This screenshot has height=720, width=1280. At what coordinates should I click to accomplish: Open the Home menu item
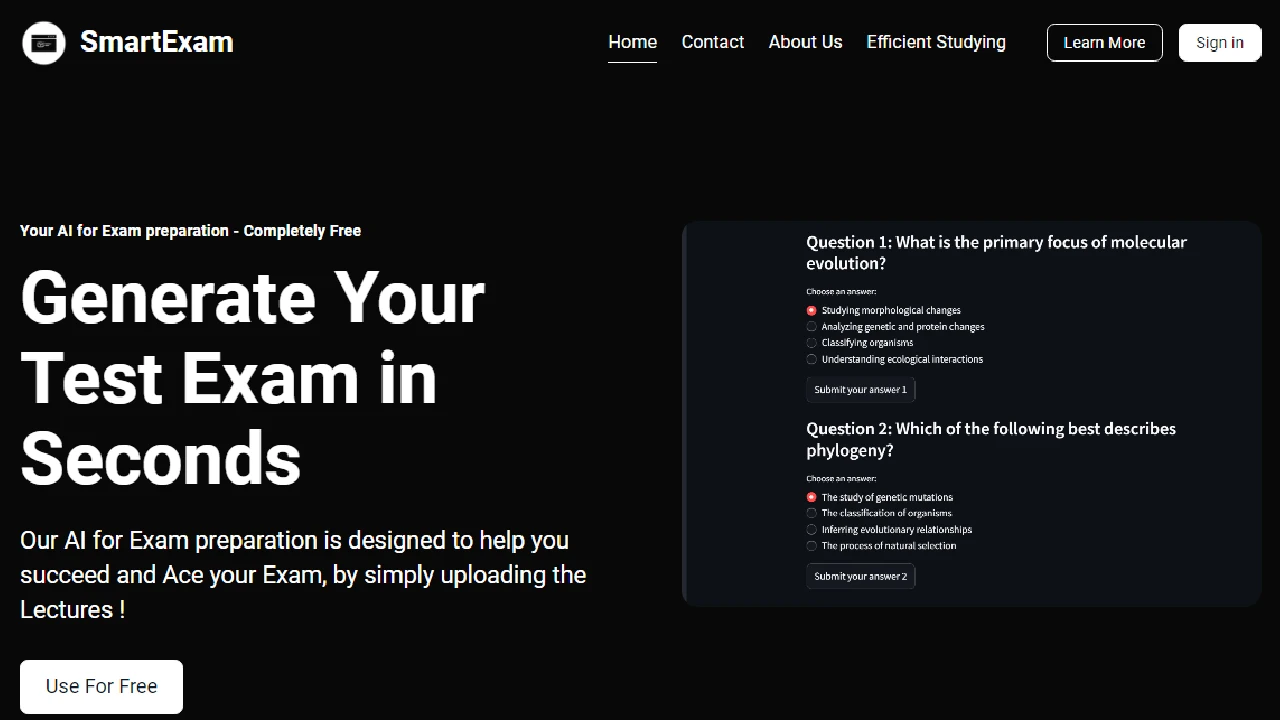pyautogui.click(x=632, y=42)
